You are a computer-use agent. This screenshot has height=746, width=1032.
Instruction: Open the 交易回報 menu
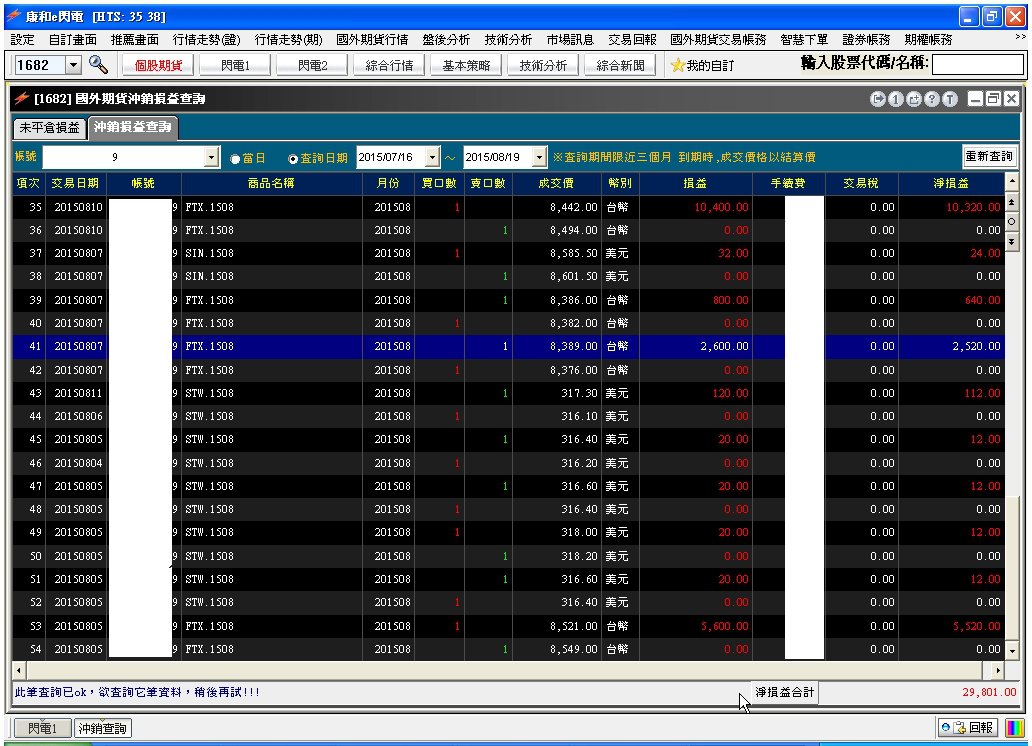point(632,40)
